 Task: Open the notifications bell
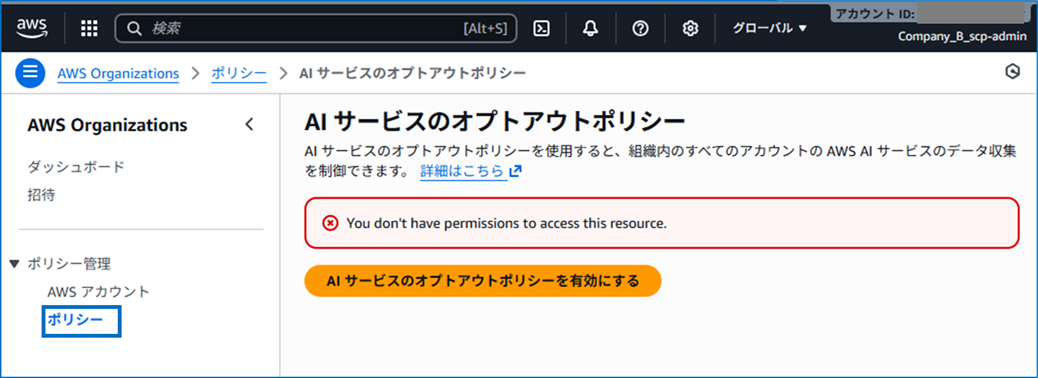(590, 28)
